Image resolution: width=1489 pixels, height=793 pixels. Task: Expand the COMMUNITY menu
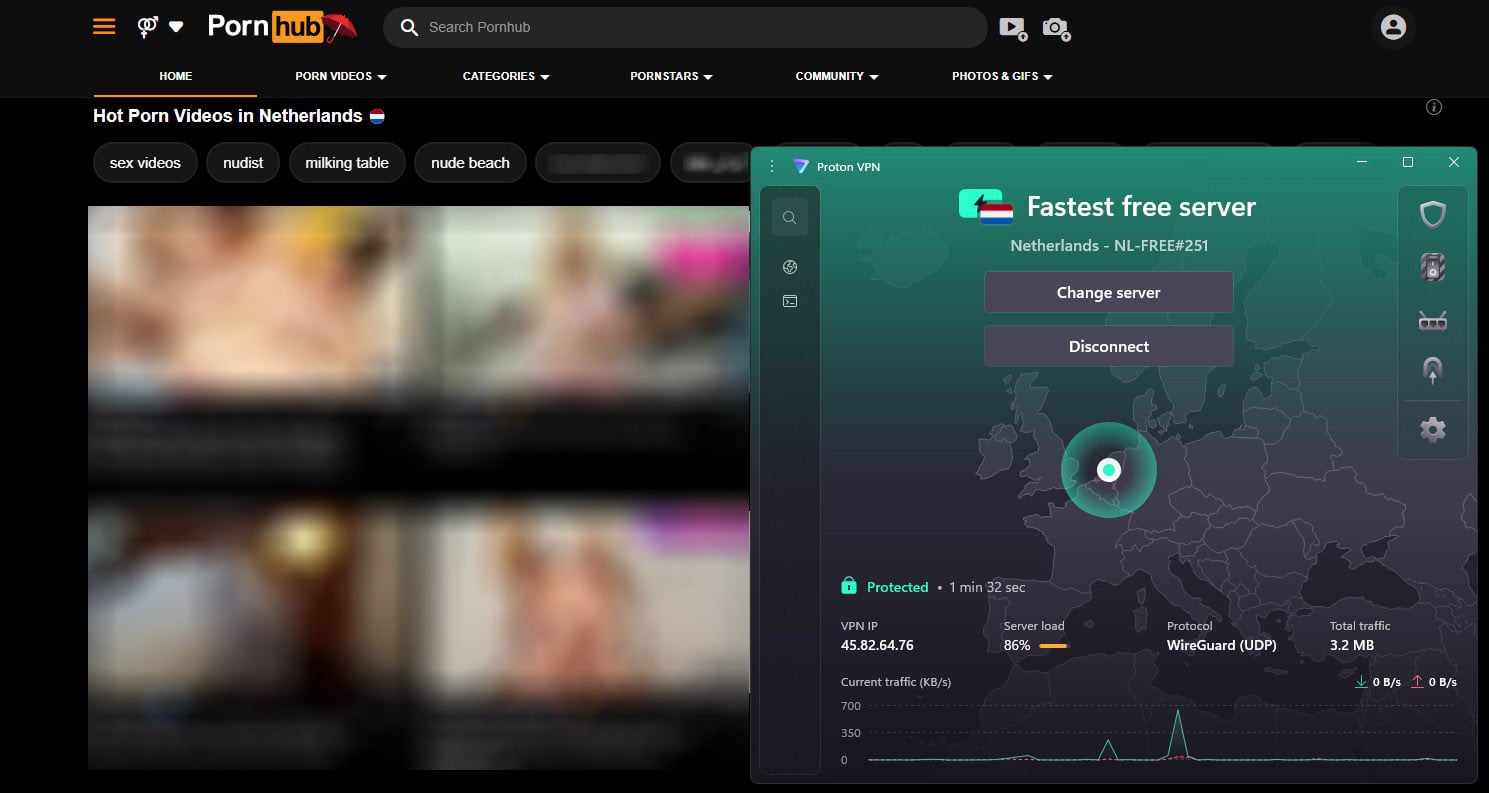(837, 76)
